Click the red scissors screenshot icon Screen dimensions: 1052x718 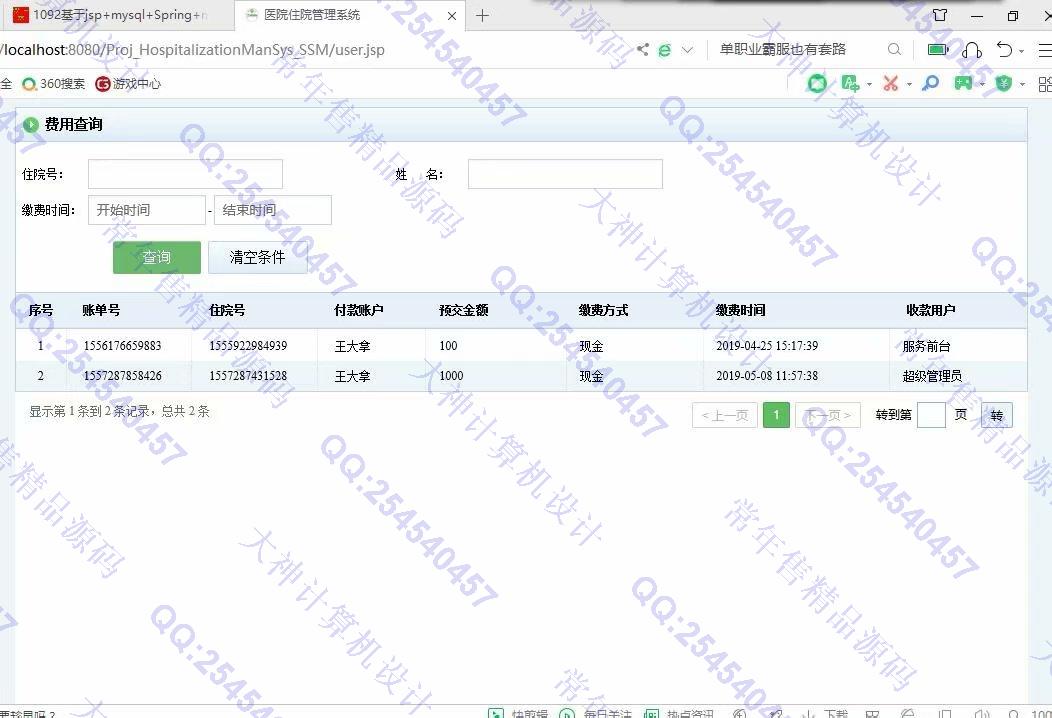890,83
